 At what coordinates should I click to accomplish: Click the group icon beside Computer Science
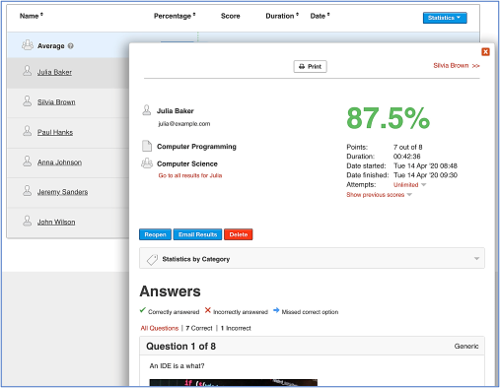(x=147, y=163)
